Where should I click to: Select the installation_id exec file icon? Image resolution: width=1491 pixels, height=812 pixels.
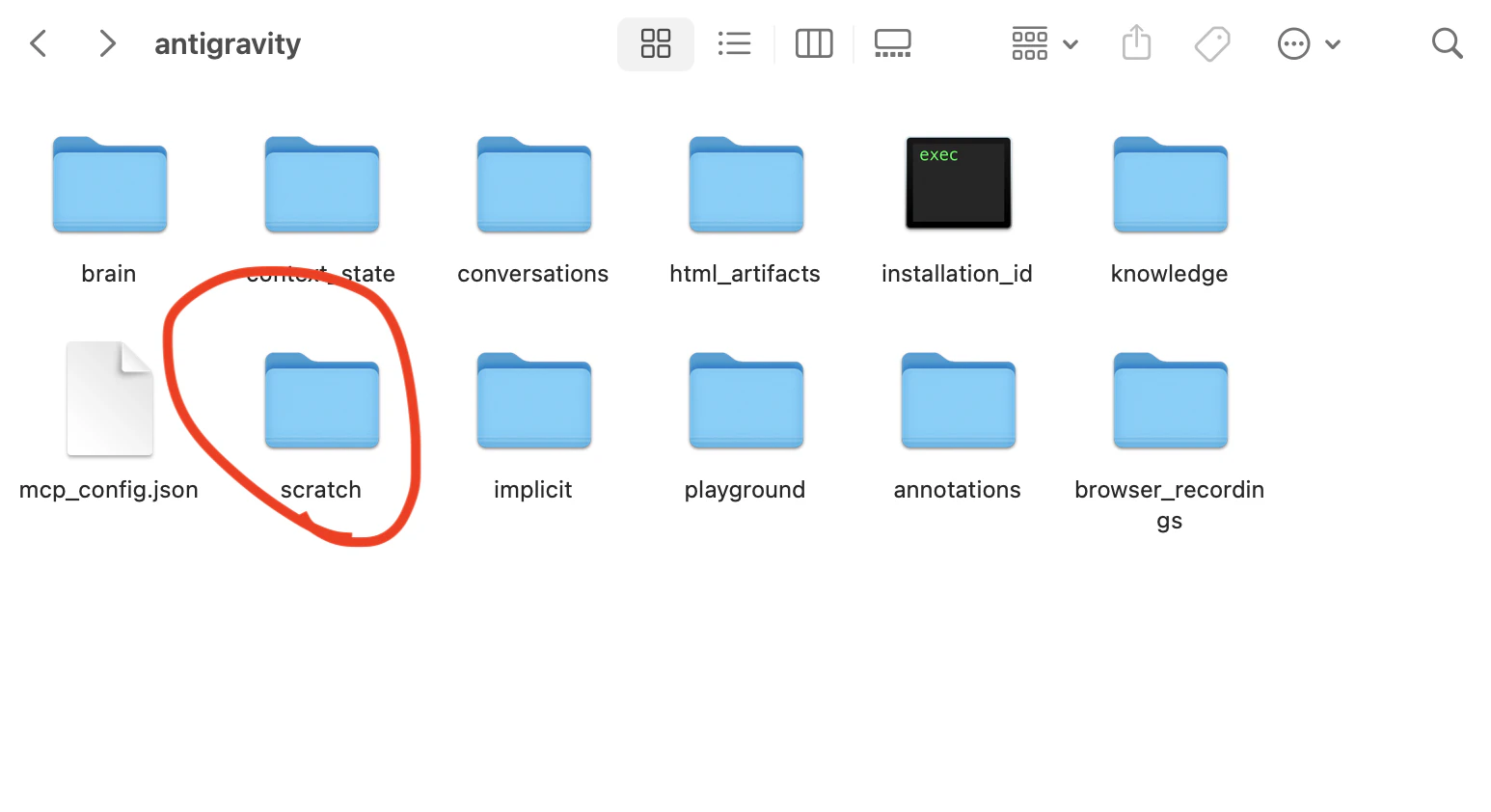tap(959, 183)
